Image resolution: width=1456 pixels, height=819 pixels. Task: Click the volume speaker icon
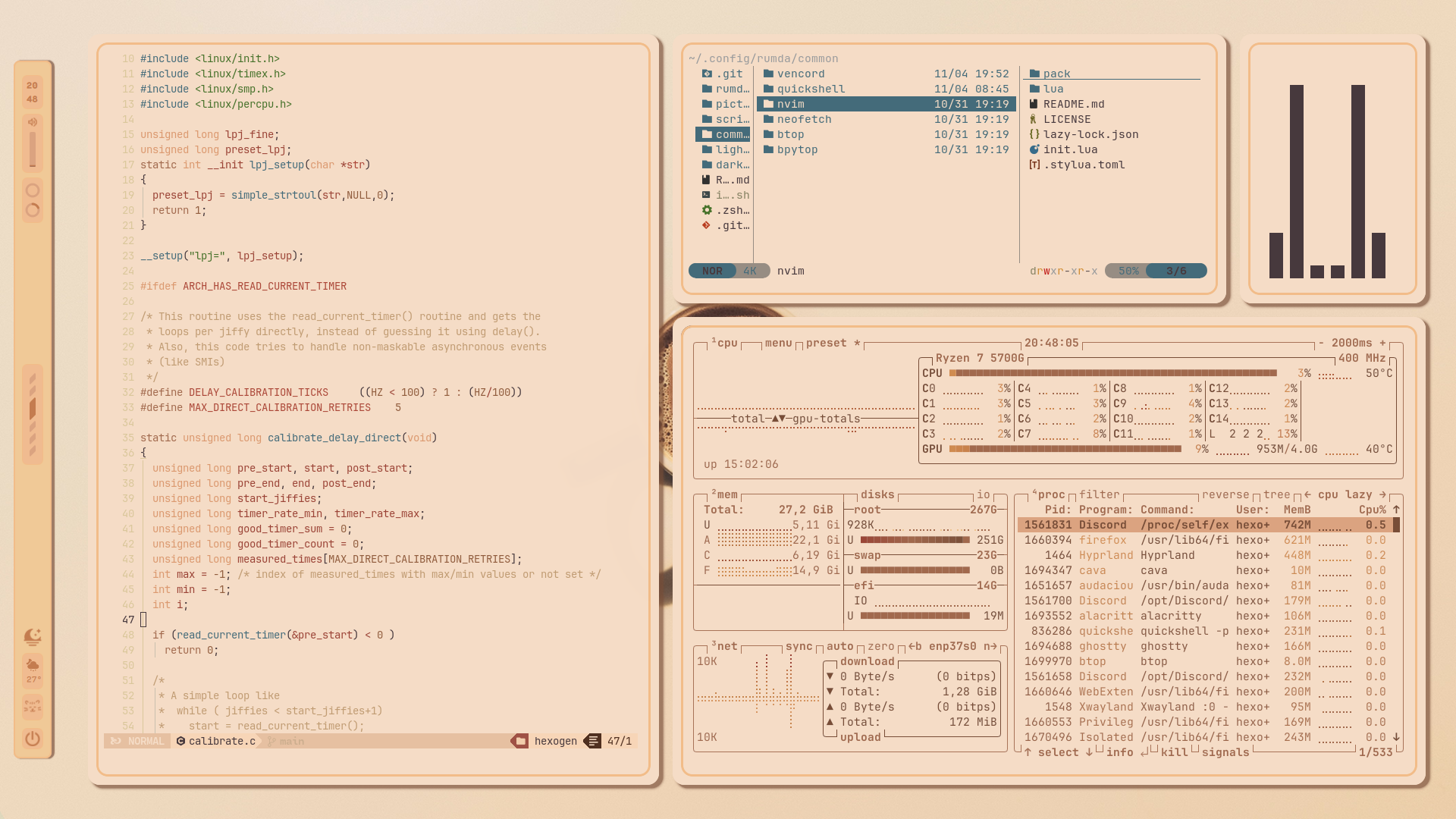33,122
